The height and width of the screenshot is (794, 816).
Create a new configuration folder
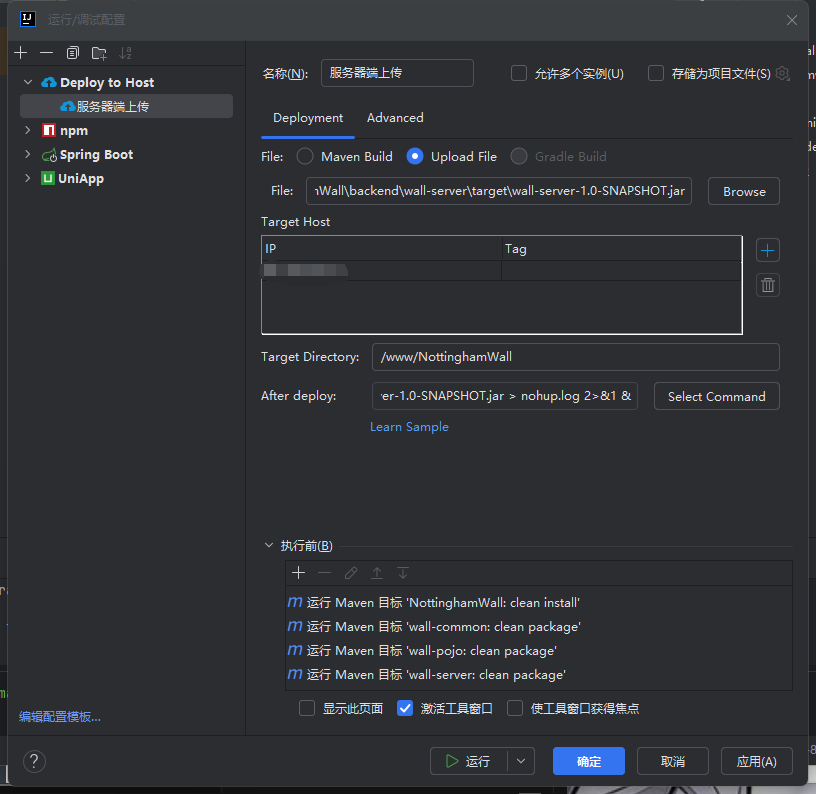pyautogui.click(x=99, y=53)
